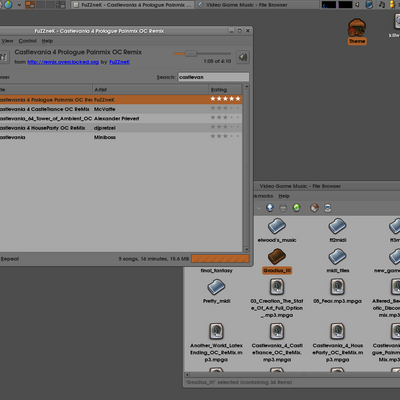Open the elwood's_music folder
This screenshot has width=400, height=400.
pyautogui.click(x=277, y=226)
